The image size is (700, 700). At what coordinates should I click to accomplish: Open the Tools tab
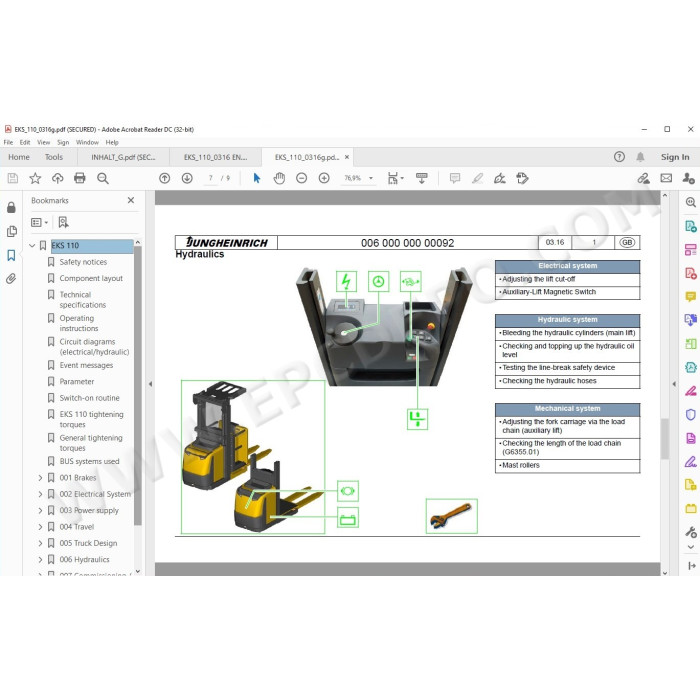point(54,157)
